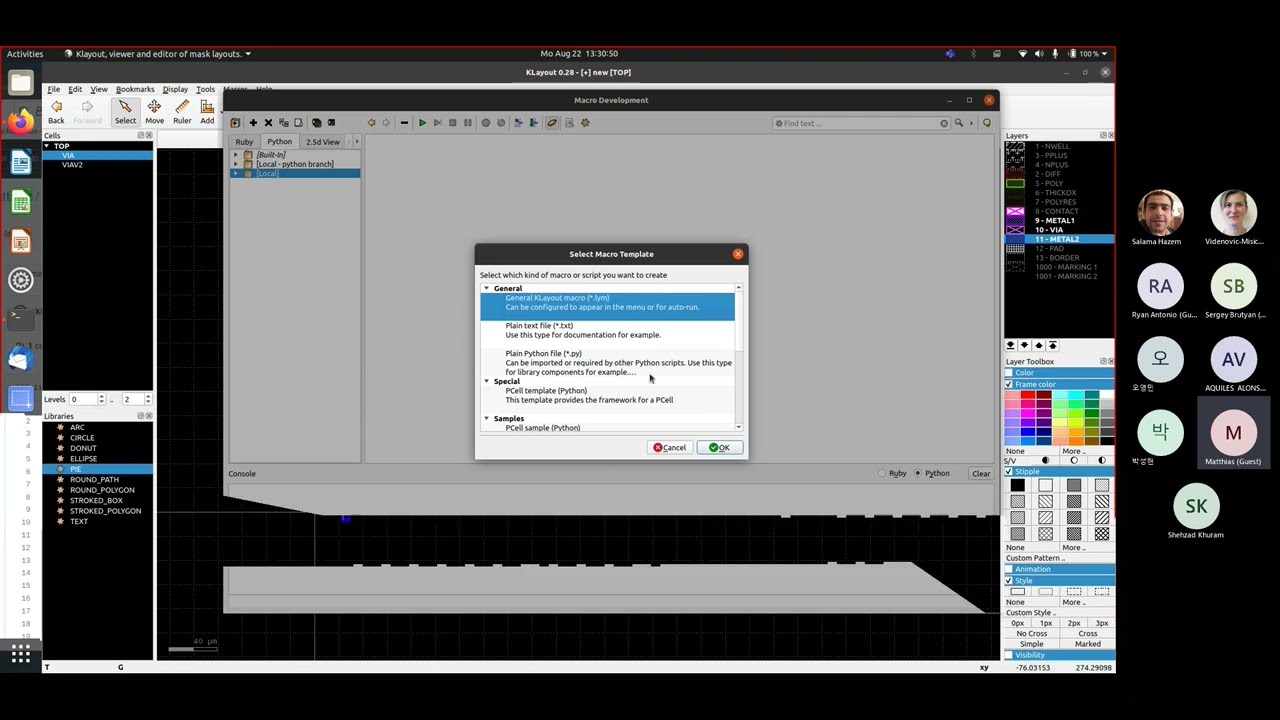This screenshot has width=1280, height=720.
Task: Open the File menu
Action: 53,89
